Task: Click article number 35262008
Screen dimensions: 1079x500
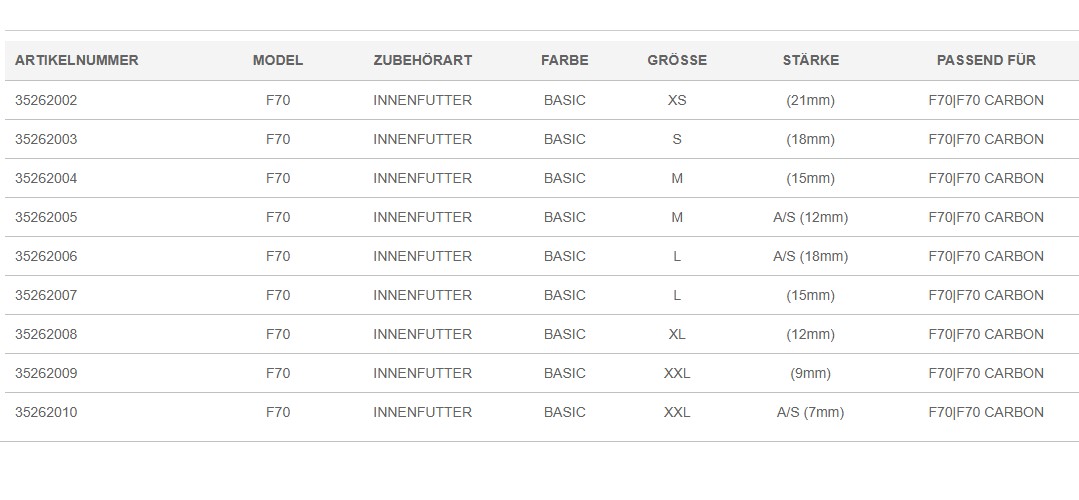Action: pyautogui.click(x=46, y=334)
